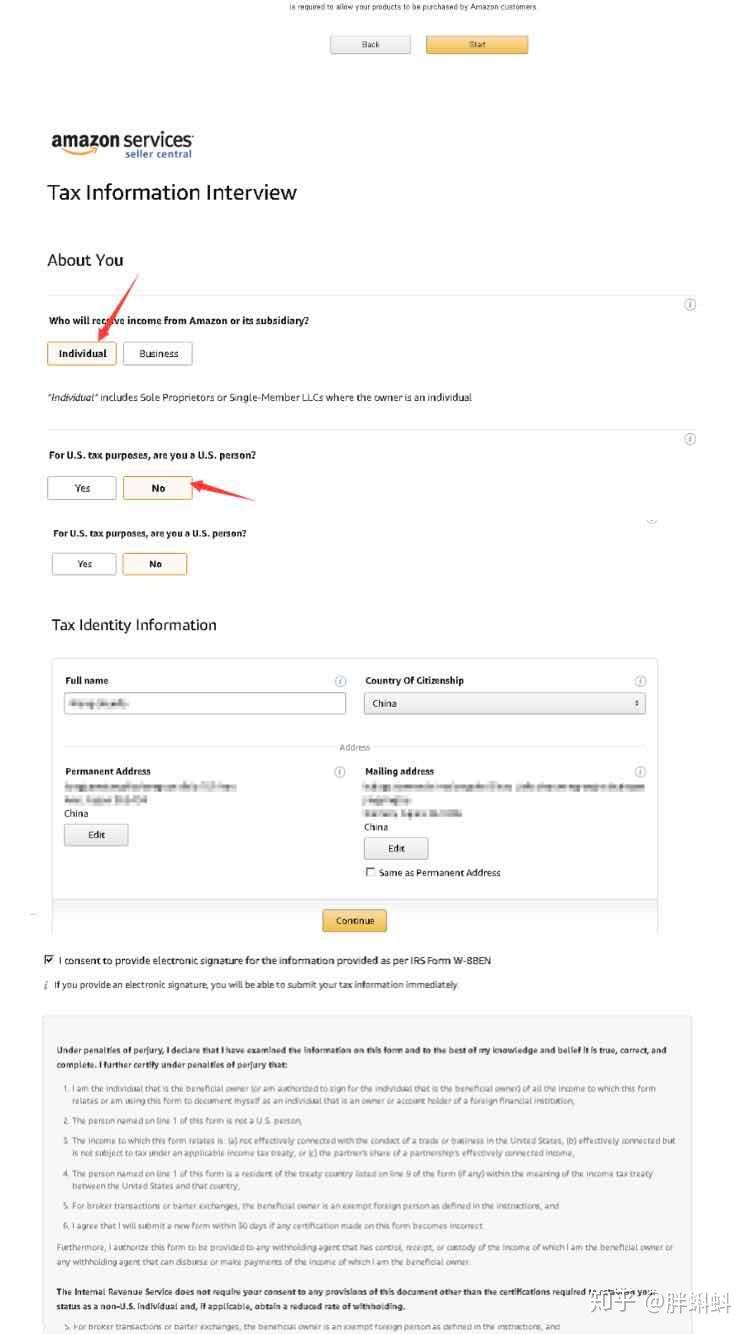Click into the Full name input field
Screen dimensions: 750x1334
(205, 704)
